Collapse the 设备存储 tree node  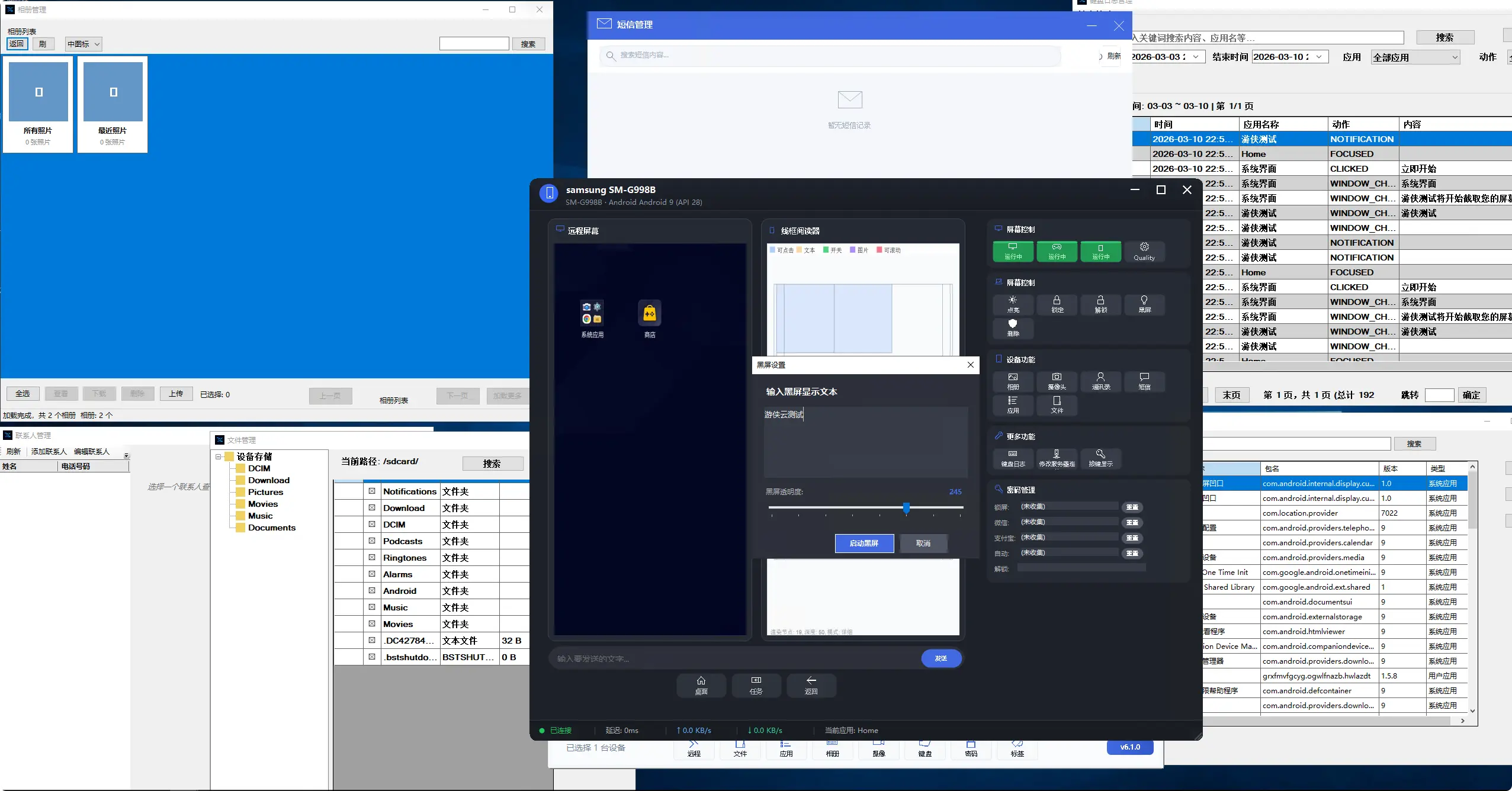point(219,456)
